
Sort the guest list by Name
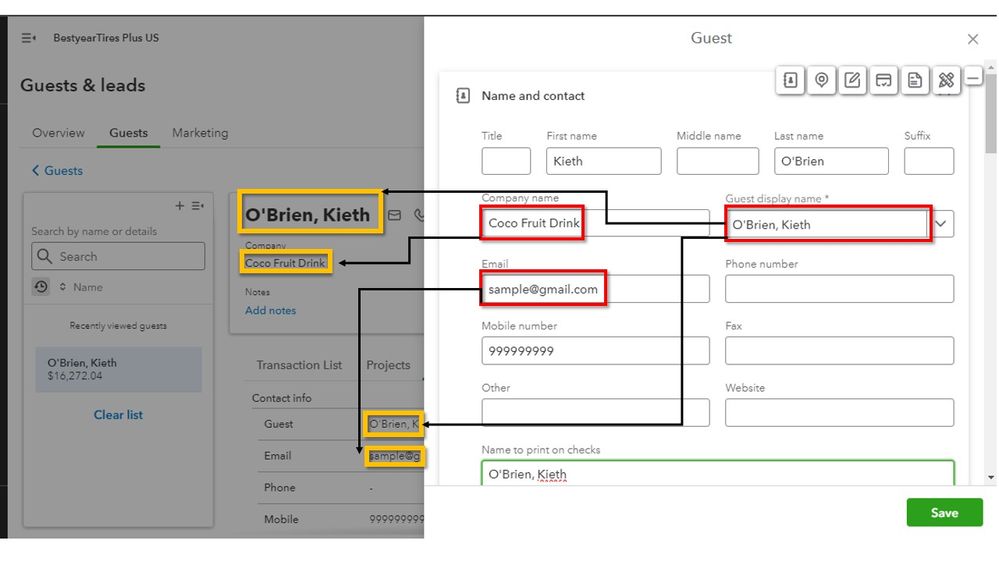click(x=82, y=287)
